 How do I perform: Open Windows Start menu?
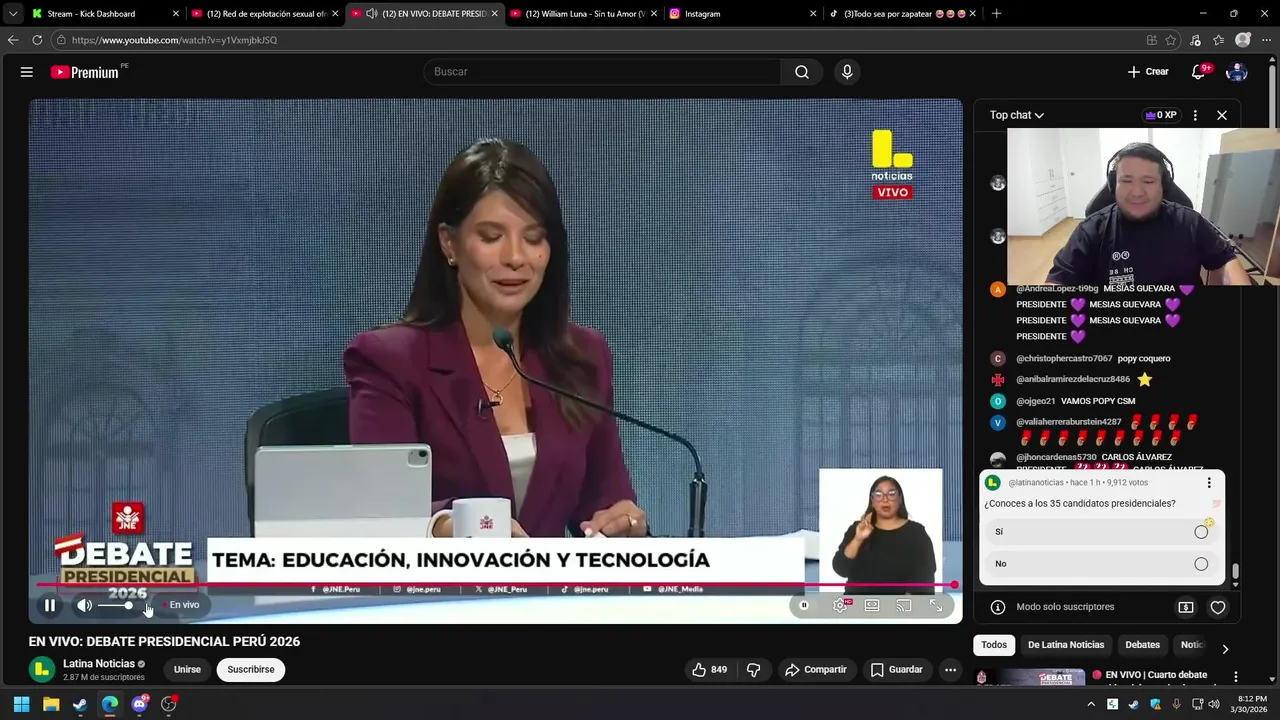point(21,704)
